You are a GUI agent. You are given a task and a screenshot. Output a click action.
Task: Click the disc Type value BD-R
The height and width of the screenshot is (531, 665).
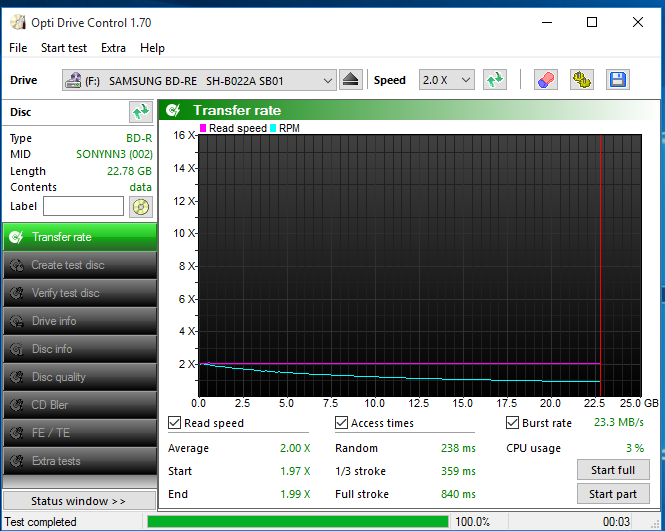pos(139,138)
